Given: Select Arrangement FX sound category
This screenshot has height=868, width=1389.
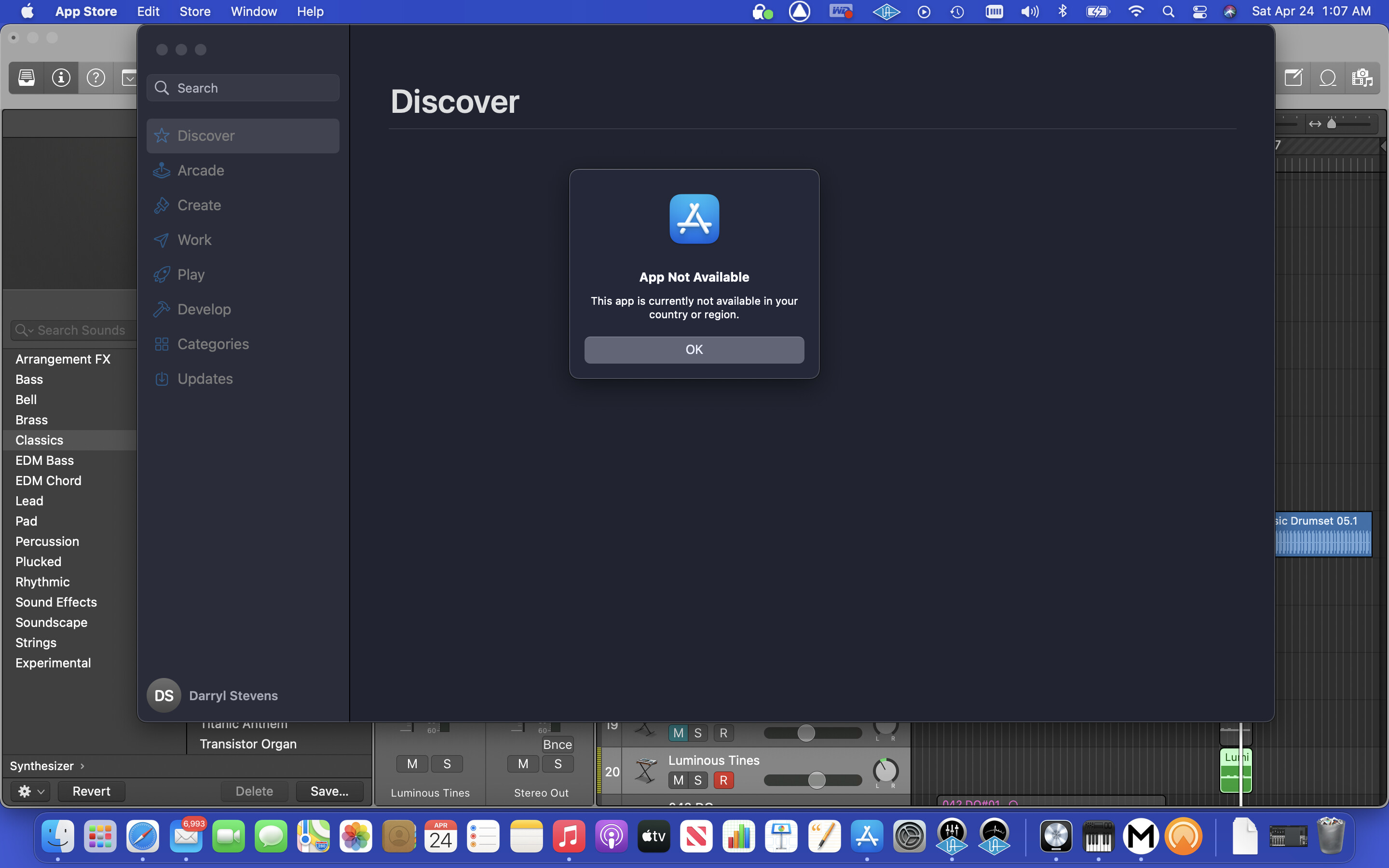Looking at the screenshot, I should coord(63,359).
